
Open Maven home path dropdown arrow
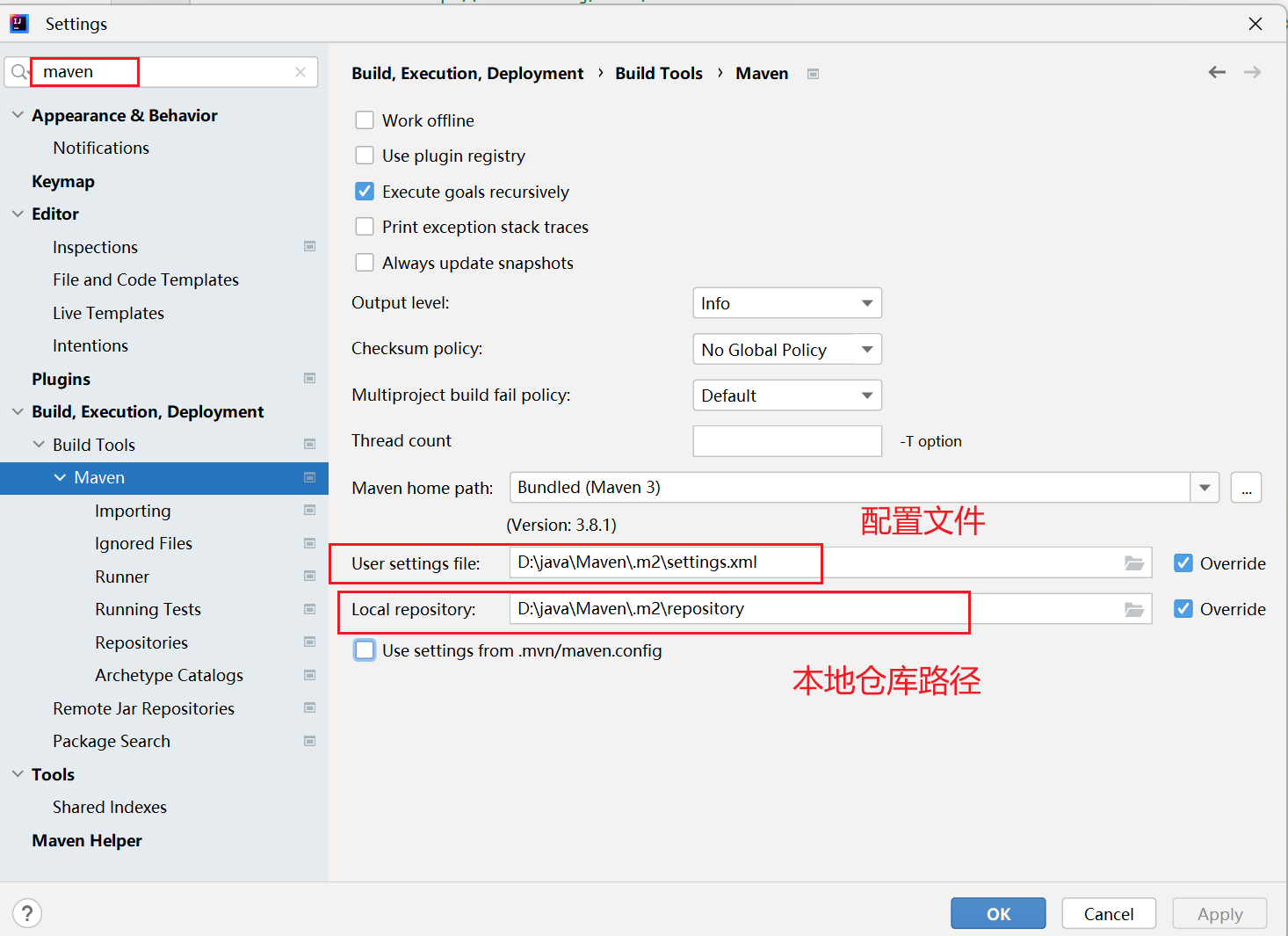(x=1205, y=488)
